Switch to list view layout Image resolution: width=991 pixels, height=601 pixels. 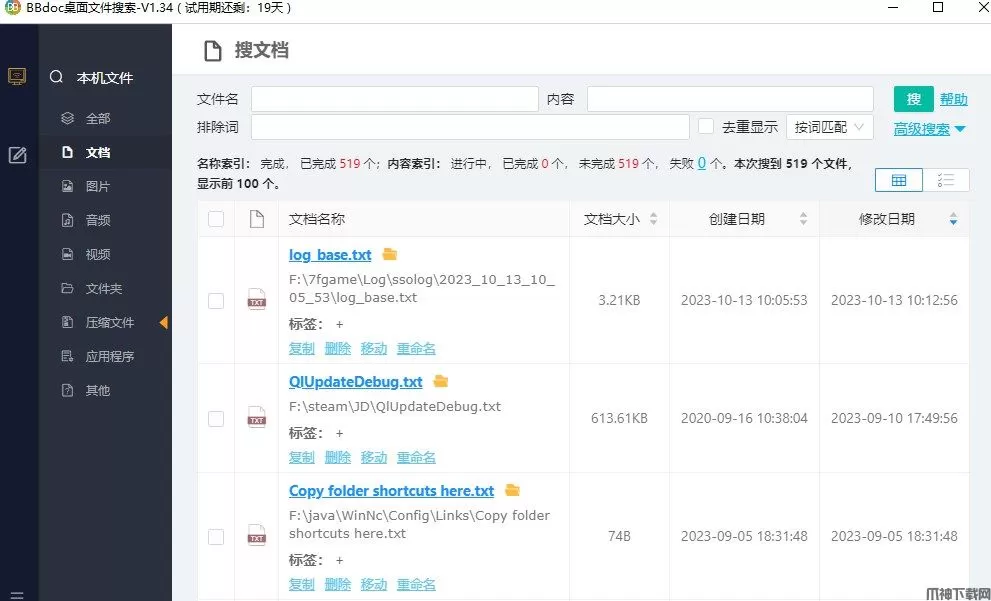(x=945, y=181)
